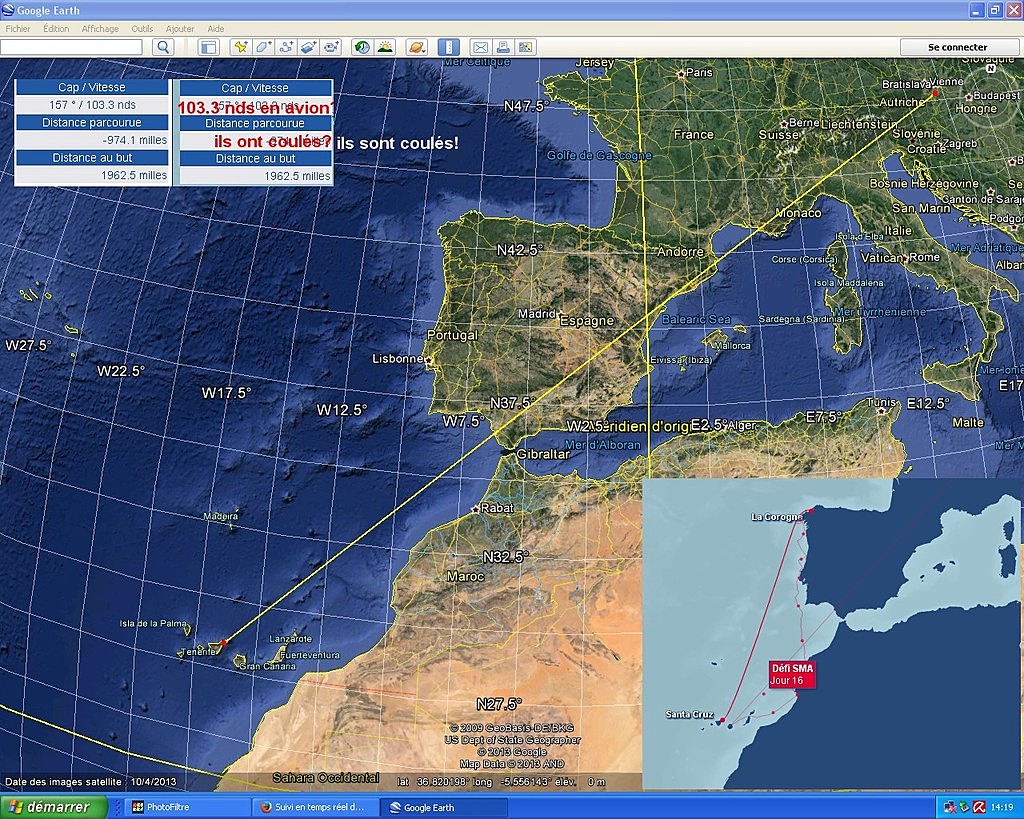This screenshot has height=819, width=1024.
Task: Switch to PhotoFiltre in the taskbar
Action: 187,807
